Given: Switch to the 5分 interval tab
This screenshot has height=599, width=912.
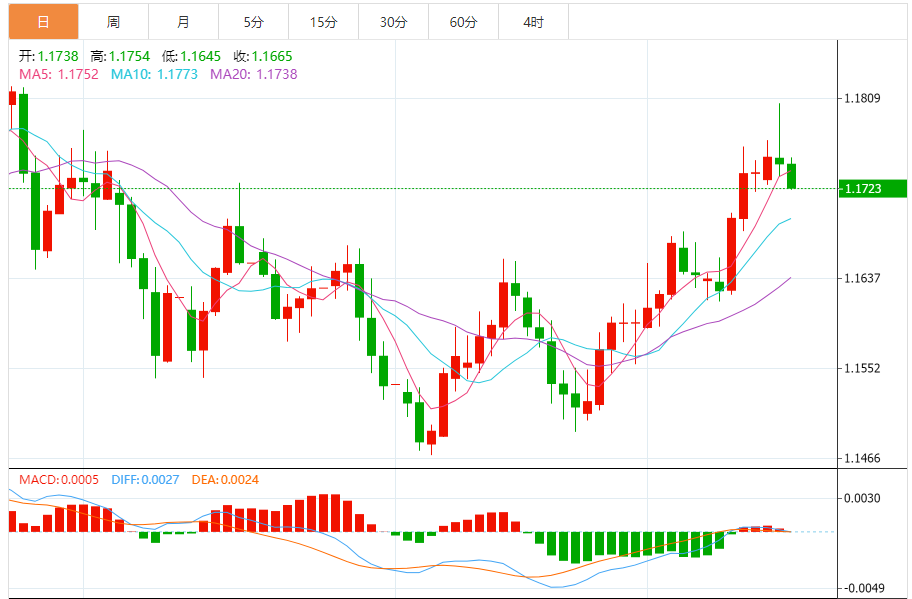Looking at the screenshot, I should coord(253,21).
